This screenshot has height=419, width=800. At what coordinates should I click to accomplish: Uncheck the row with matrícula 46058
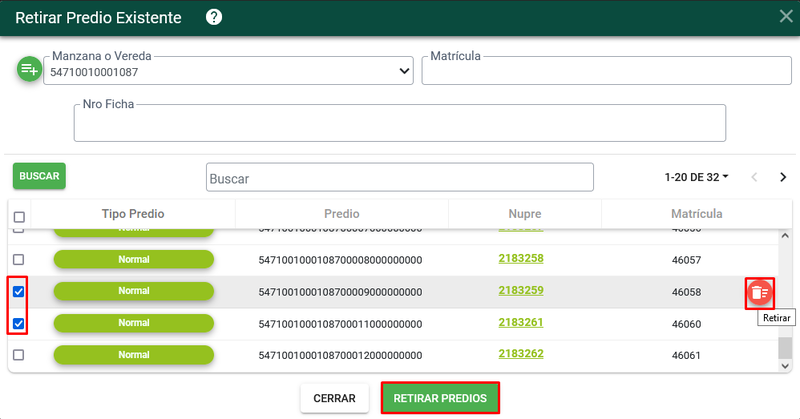(x=18, y=291)
